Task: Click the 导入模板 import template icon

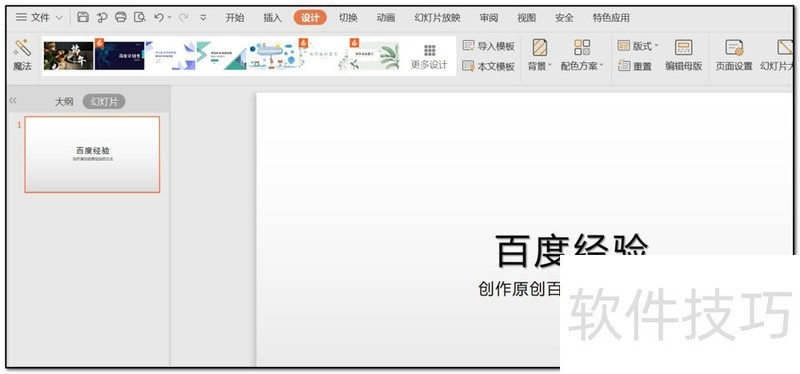Action: click(x=468, y=46)
